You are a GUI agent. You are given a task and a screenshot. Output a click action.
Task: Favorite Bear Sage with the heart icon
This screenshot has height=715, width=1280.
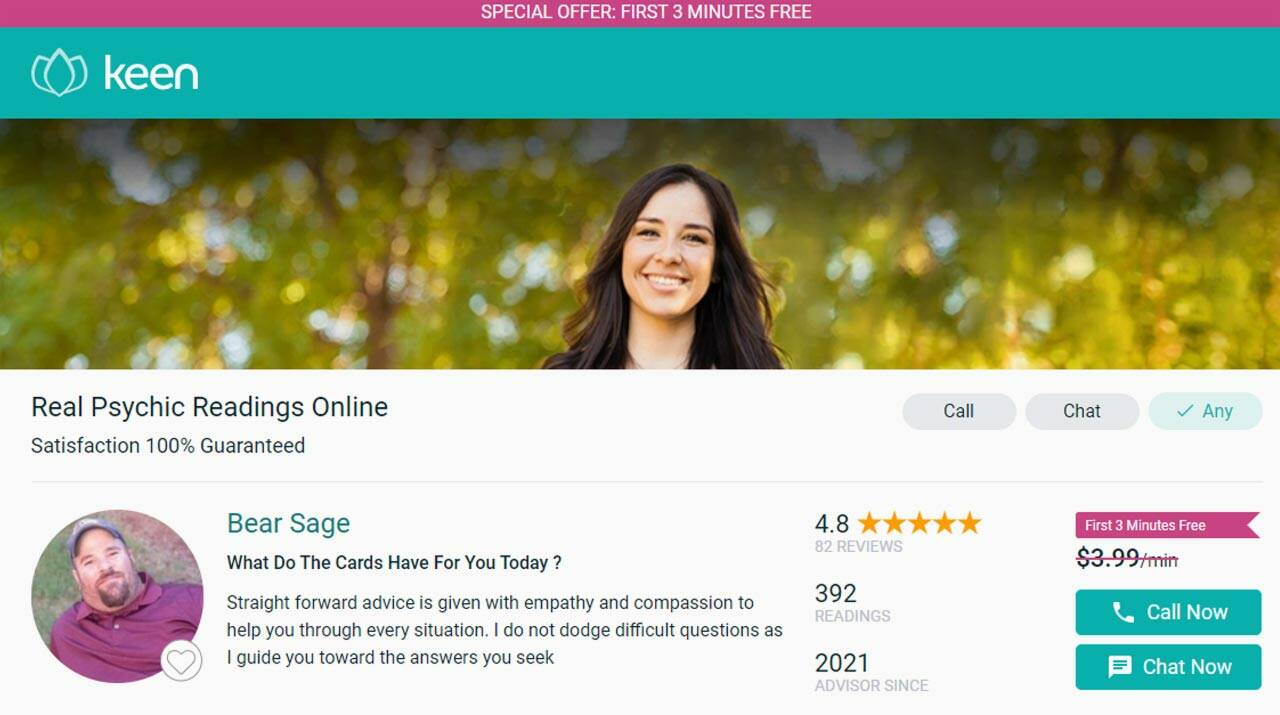pyautogui.click(x=181, y=661)
